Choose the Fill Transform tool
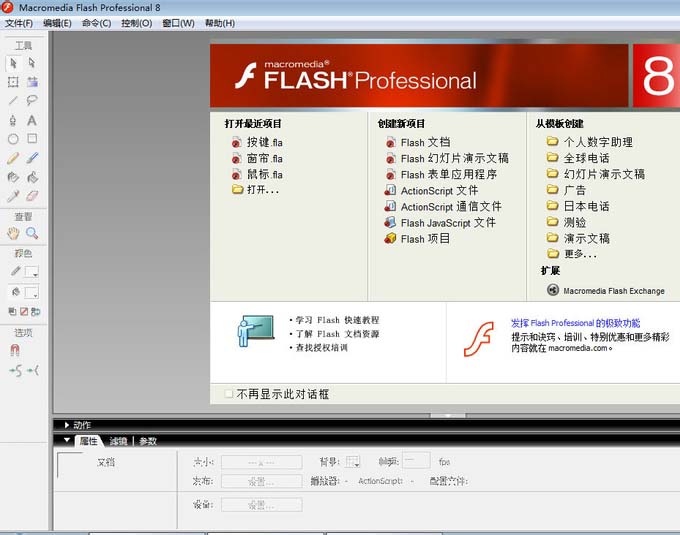 pyautogui.click(x=32, y=82)
